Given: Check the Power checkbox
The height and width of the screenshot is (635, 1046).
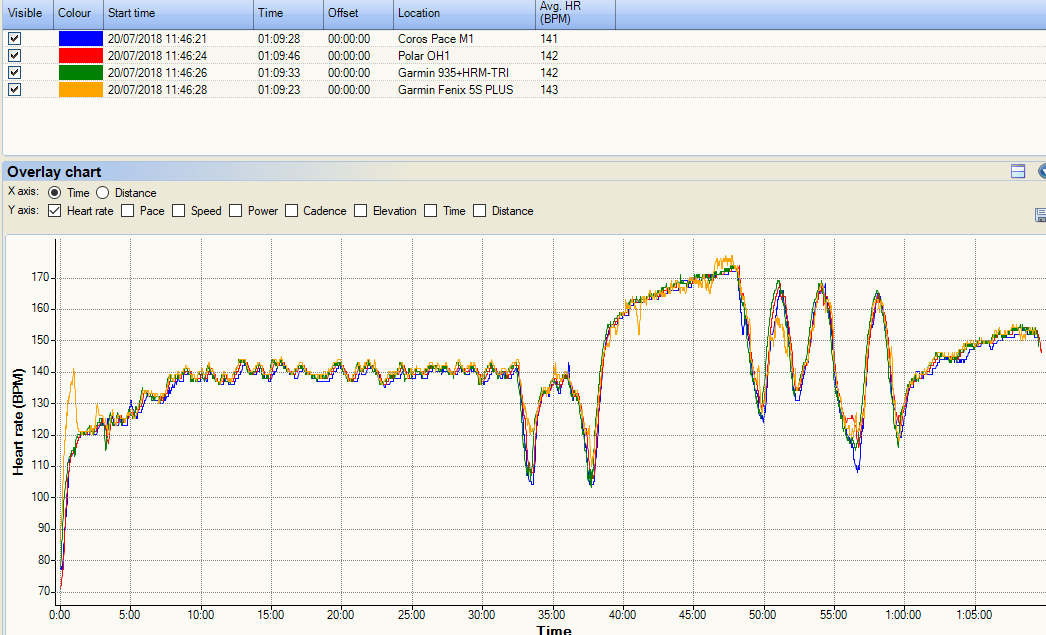Looking at the screenshot, I should point(236,211).
